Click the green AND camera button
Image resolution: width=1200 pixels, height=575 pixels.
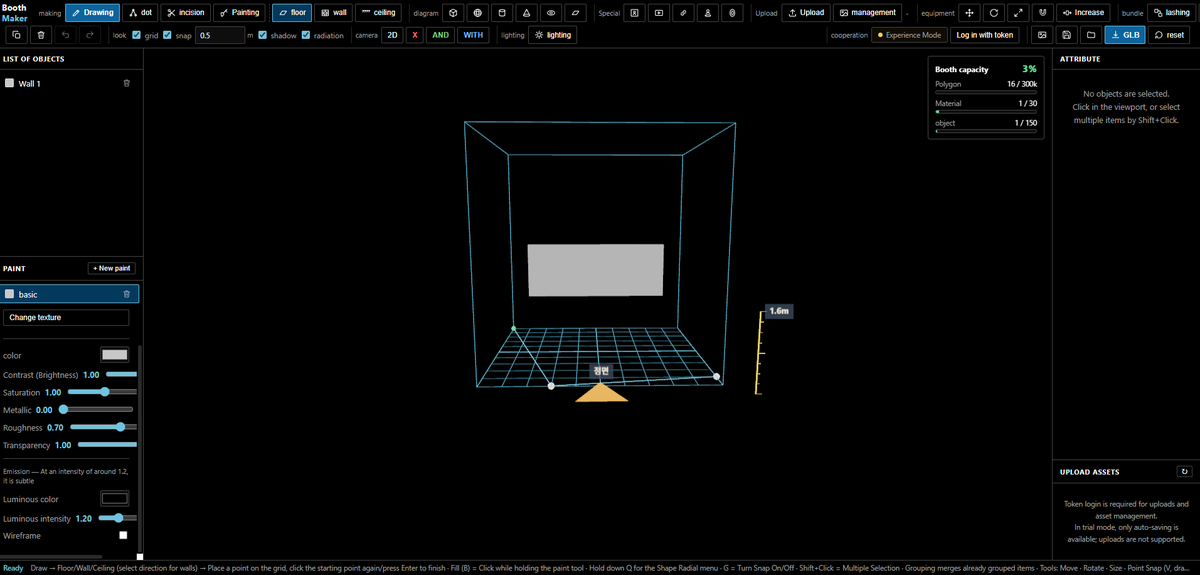[440, 35]
